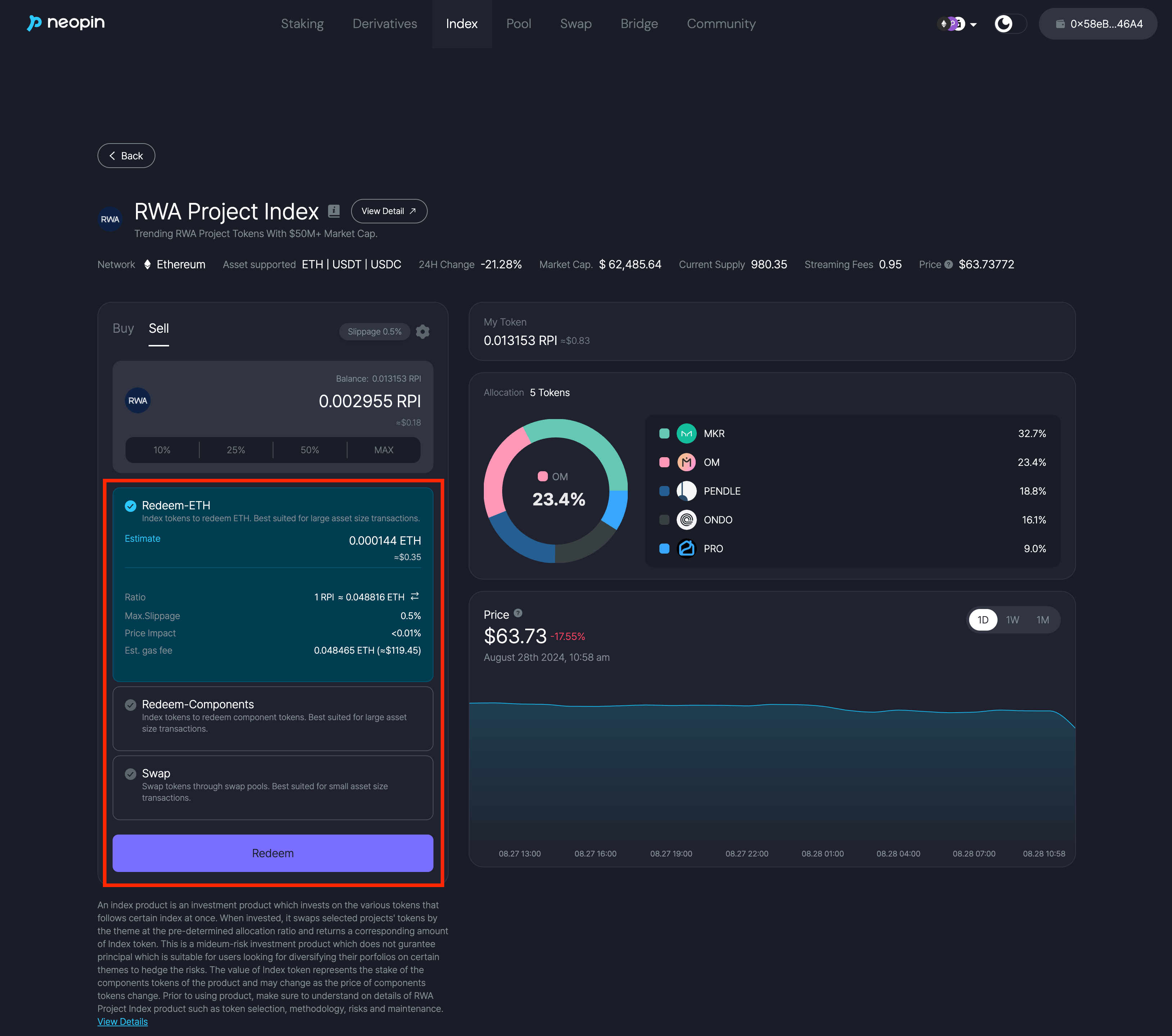Click the info book icon beside RWA Project Index
Screen dimensions: 1172x1036
[x=334, y=211]
